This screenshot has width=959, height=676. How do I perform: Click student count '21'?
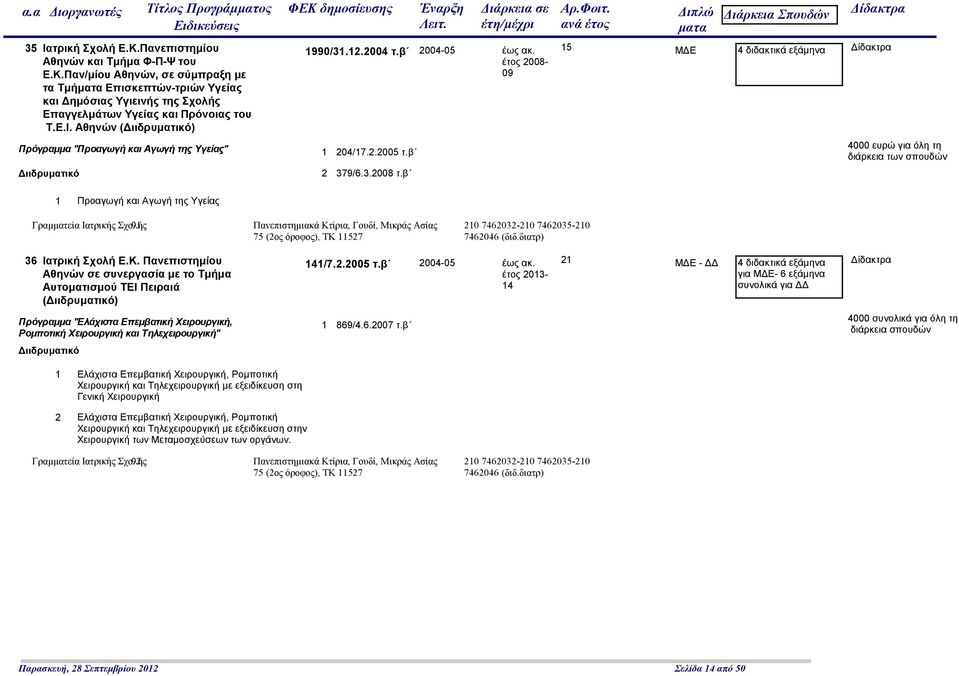point(566,260)
